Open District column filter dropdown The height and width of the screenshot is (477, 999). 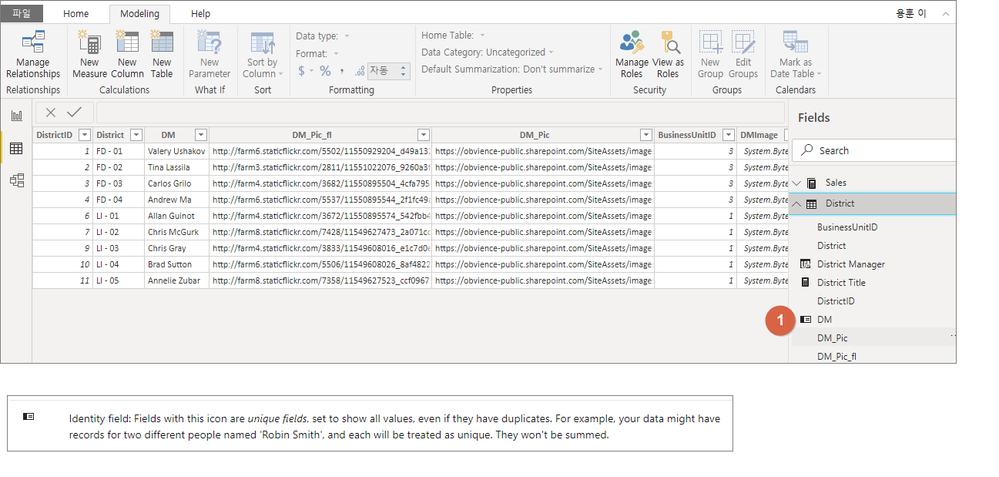pyautogui.click(x=136, y=135)
